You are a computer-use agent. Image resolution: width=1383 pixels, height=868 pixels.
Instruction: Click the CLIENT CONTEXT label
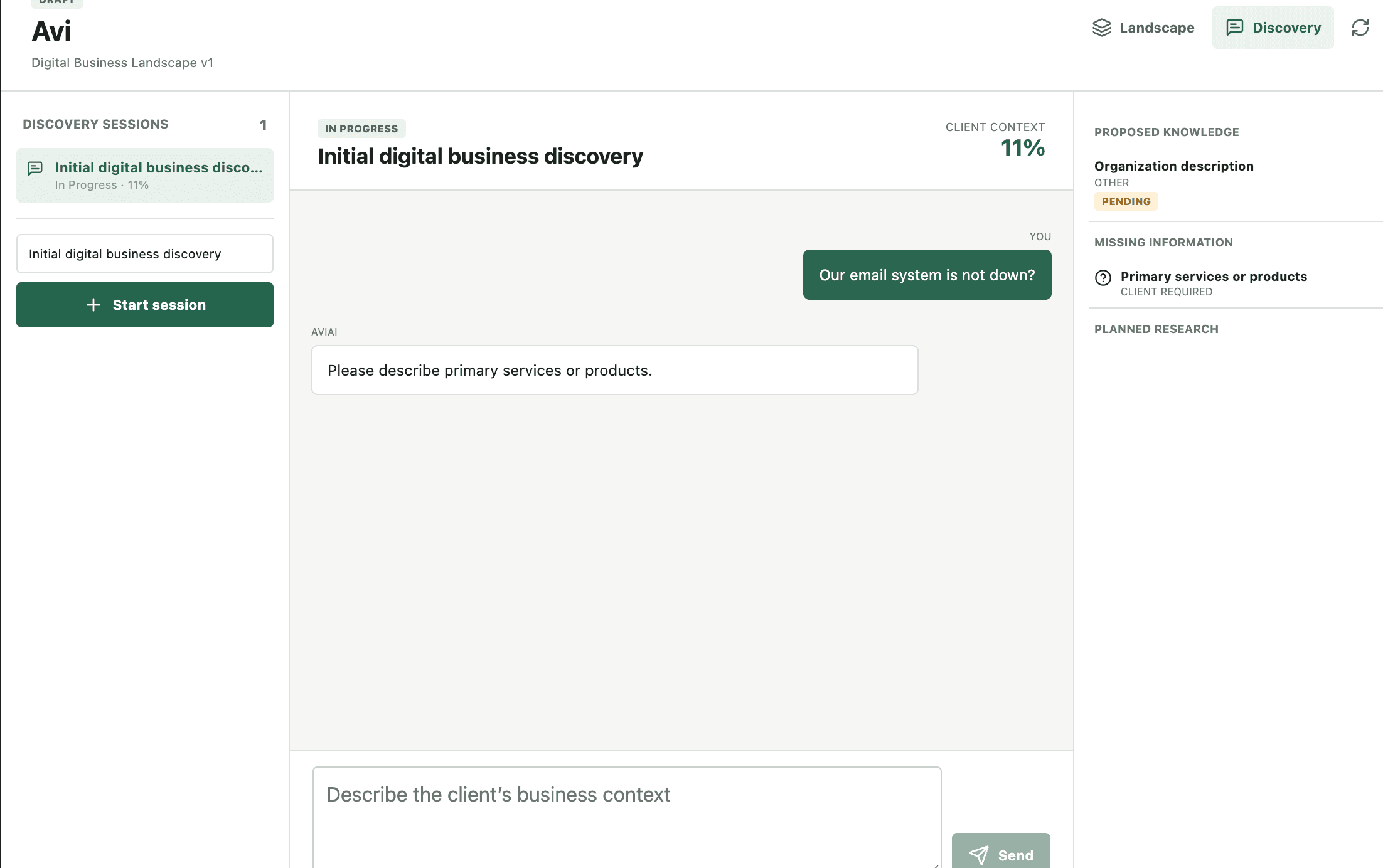(995, 127)
